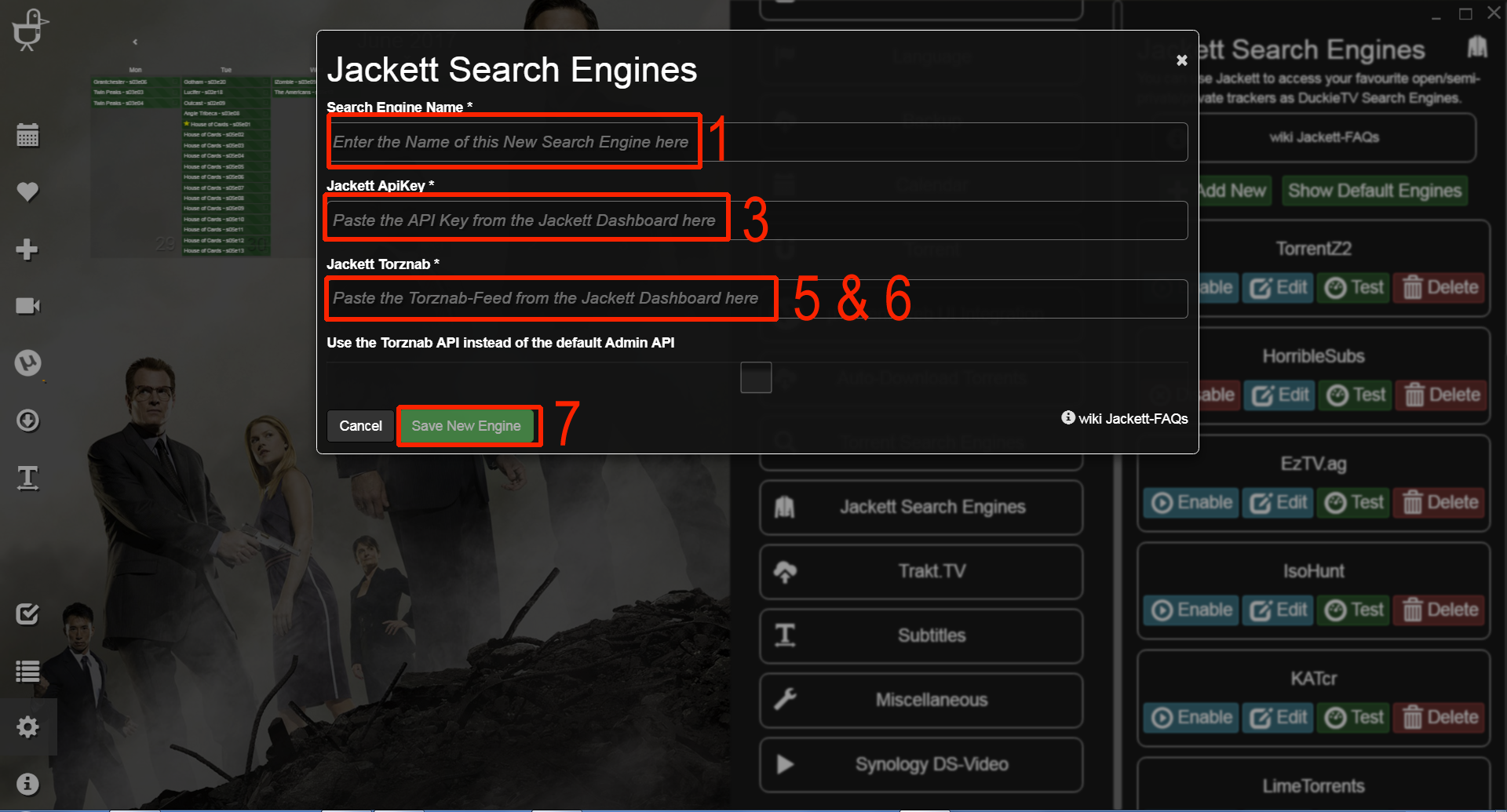Edit the TorrentZ2 engine
The width and height of the screenshot is (1507, 812).
(1279, 288)
